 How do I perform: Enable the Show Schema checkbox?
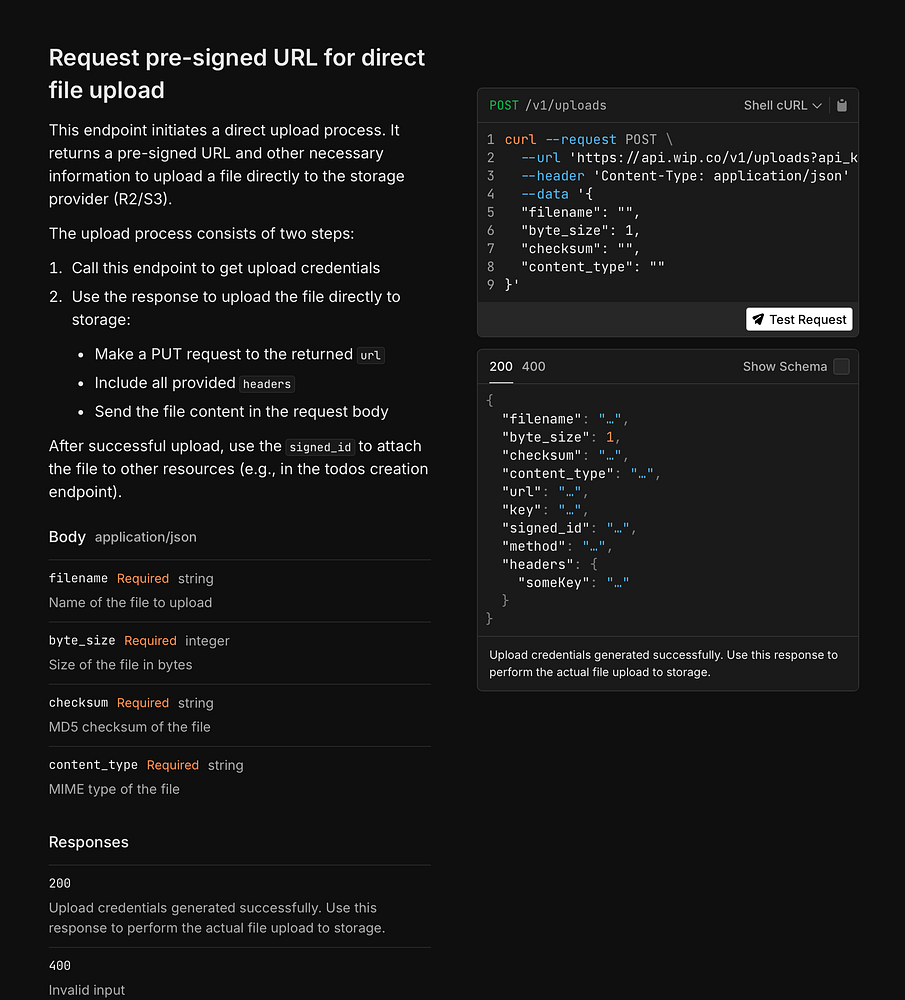click(842, 367)
